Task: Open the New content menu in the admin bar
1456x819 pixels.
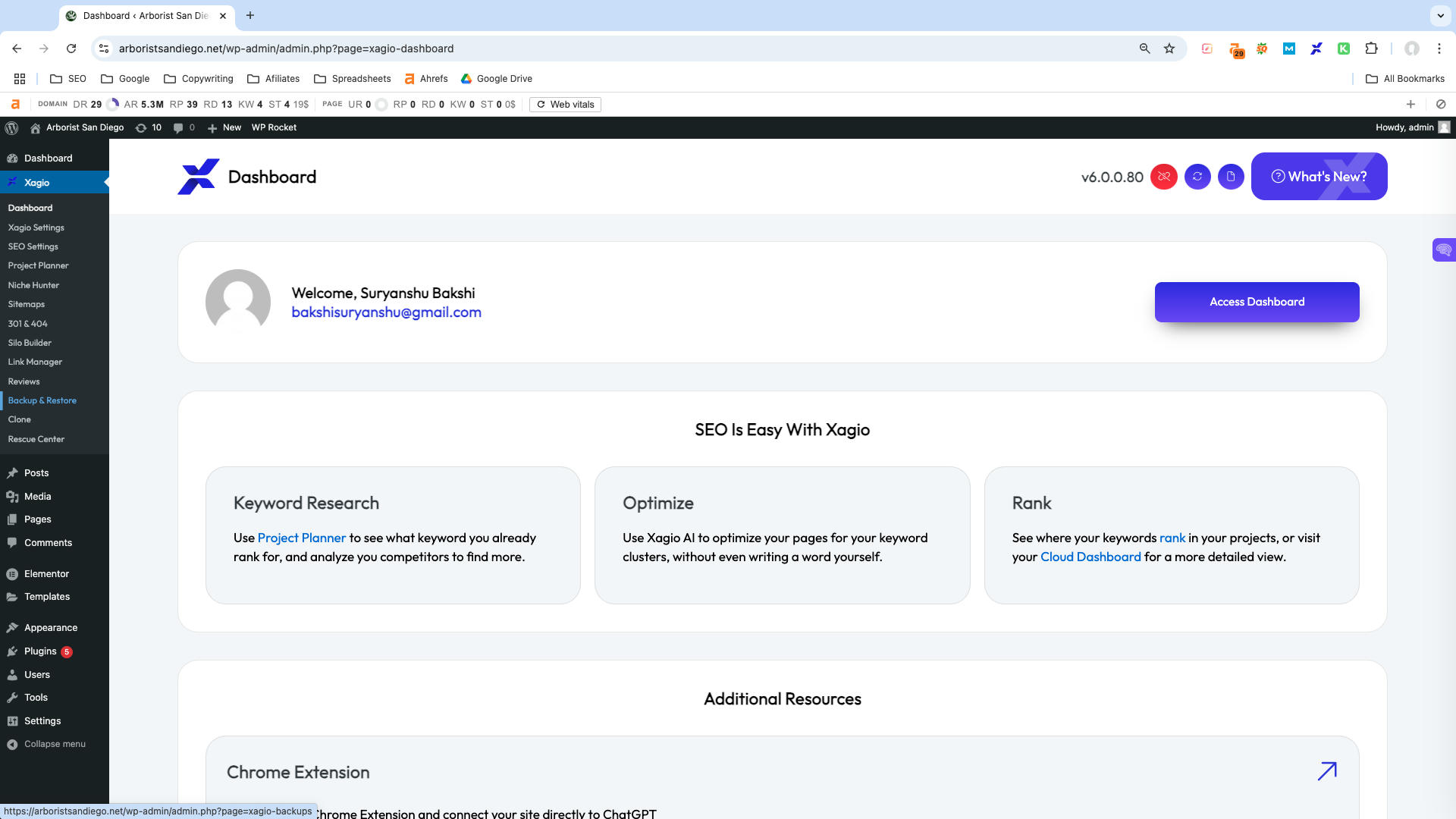Action: (x=224, y=127)
